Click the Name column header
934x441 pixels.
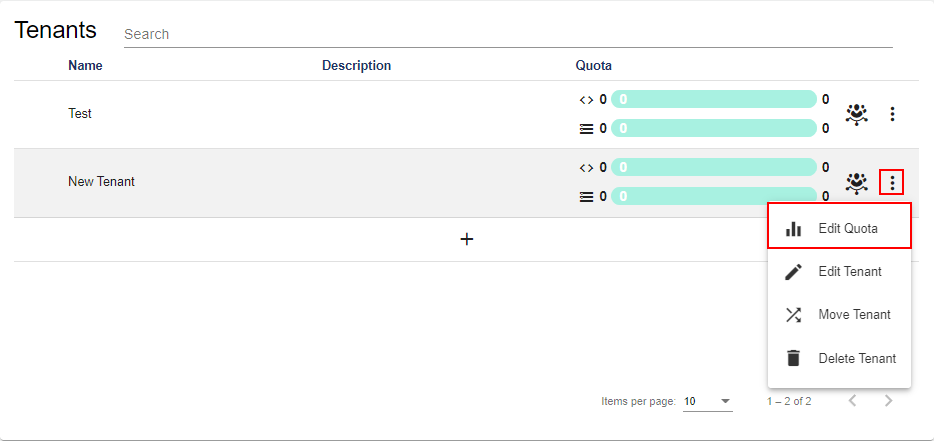pos(85,66)
